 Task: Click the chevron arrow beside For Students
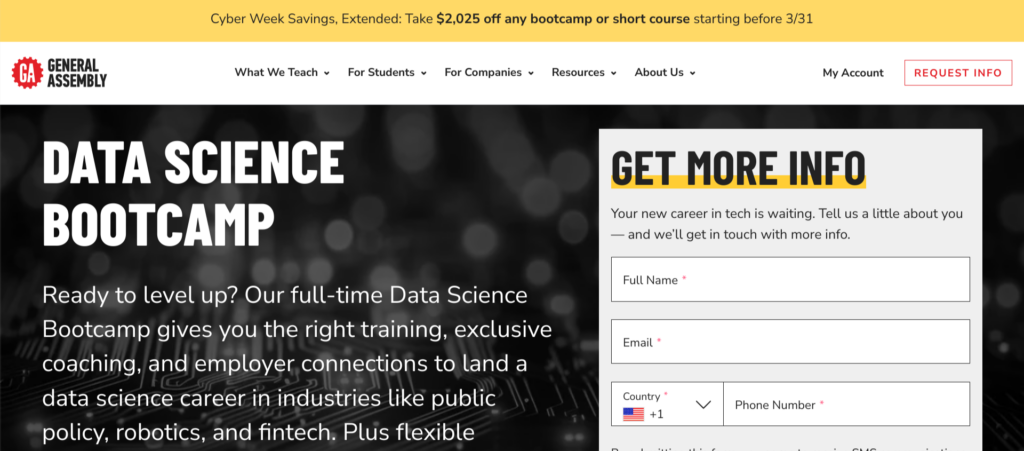pyautogui.click(x=424, y=73)
